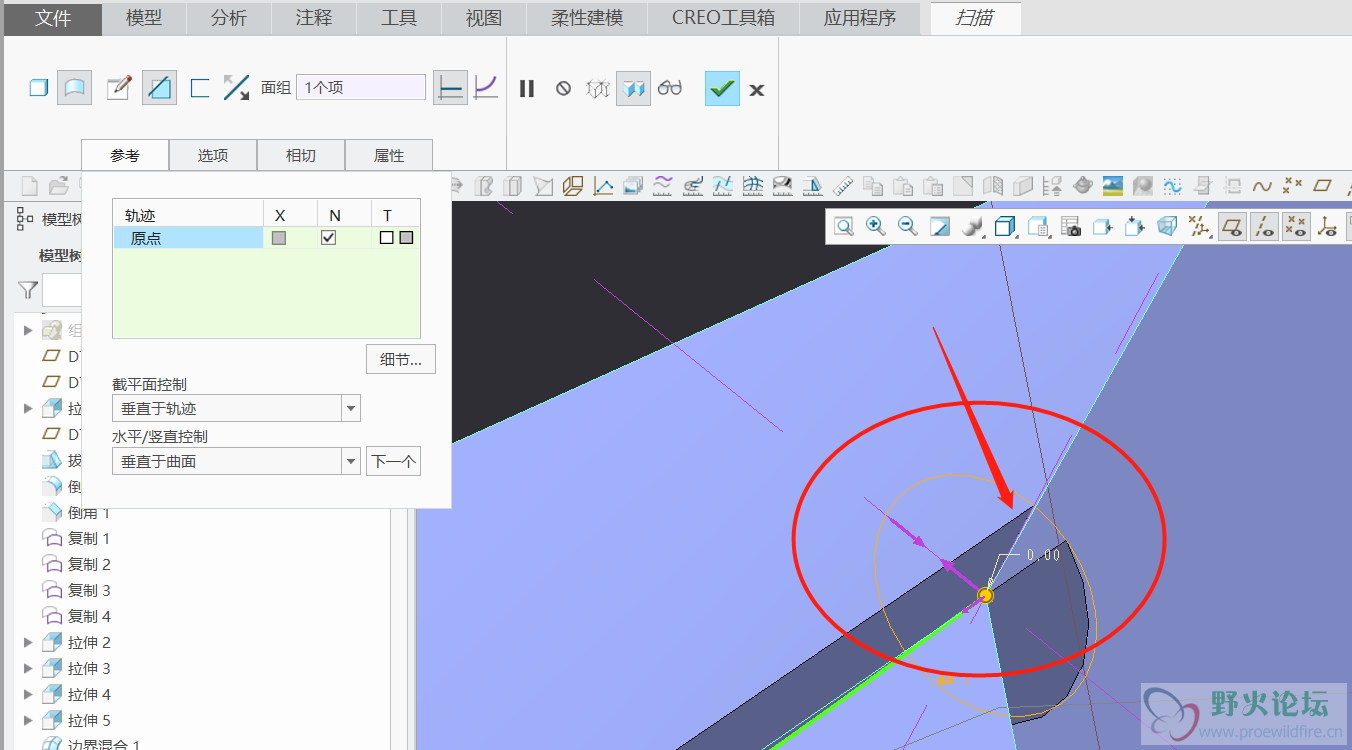Open the 选项 tab
This screenshot has width=1352, height=750.
pos(213,155)
